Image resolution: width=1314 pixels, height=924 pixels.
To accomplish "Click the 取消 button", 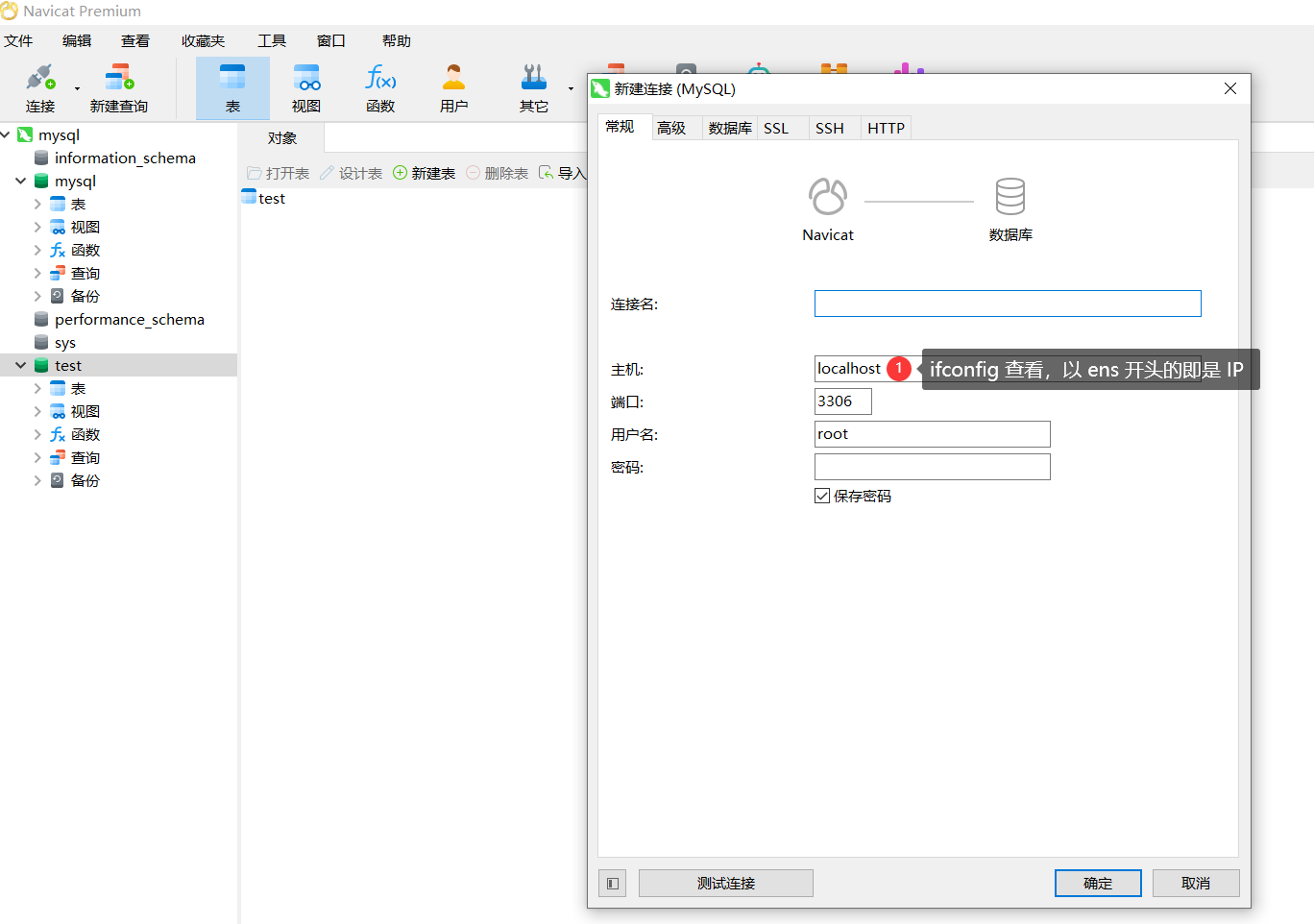I will point(1196,883).
